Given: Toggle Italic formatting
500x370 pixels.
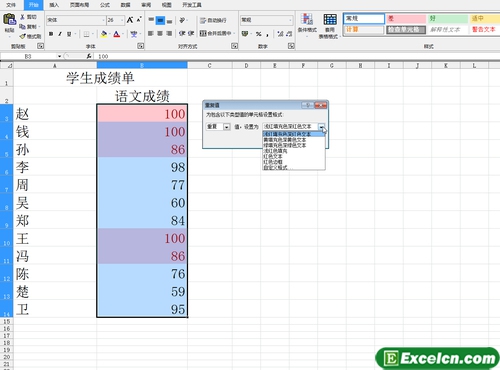Looking at the screenshot, I should click(60, 34).
